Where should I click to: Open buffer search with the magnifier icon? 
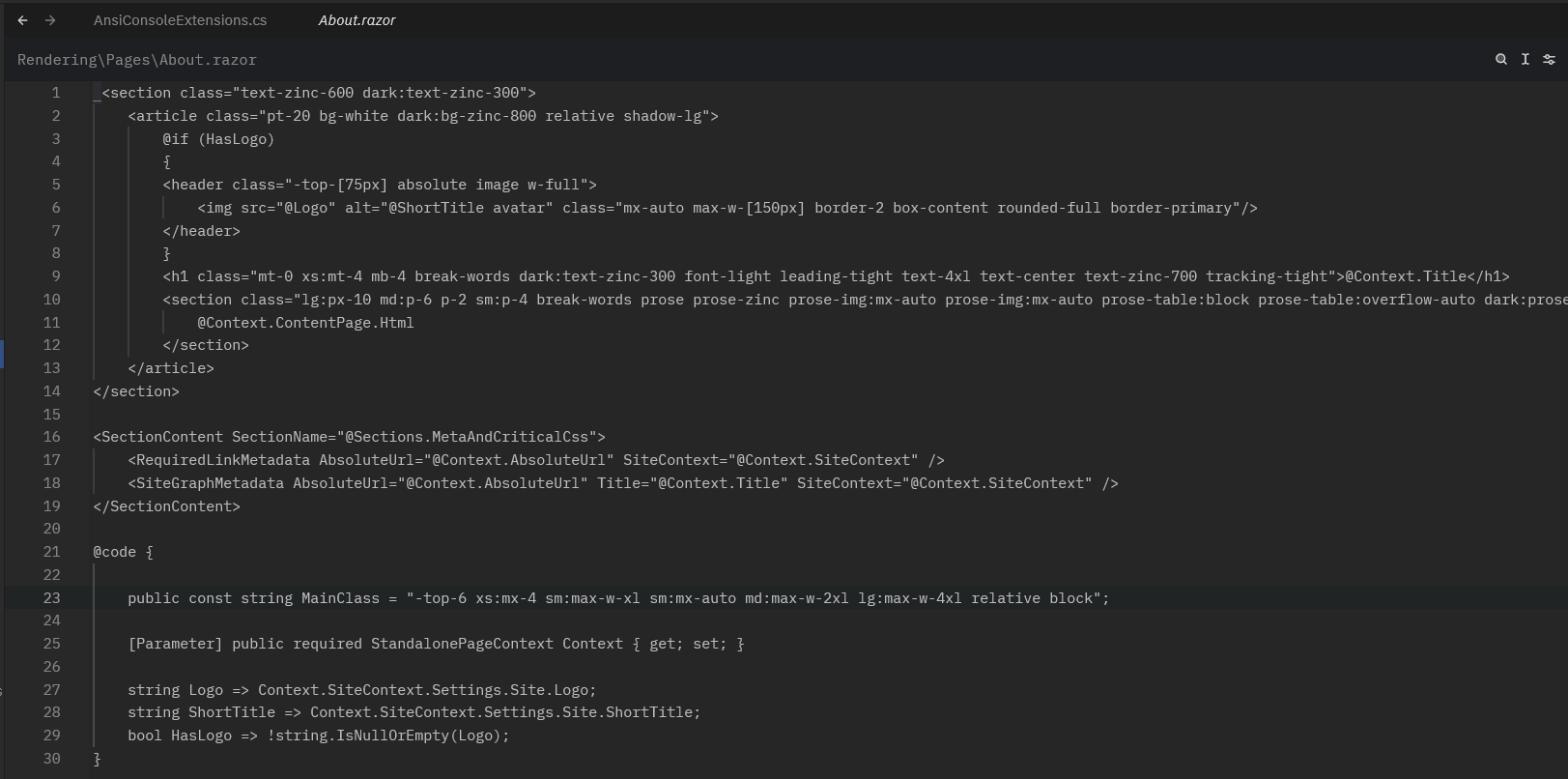click(x=1501, y=60)
